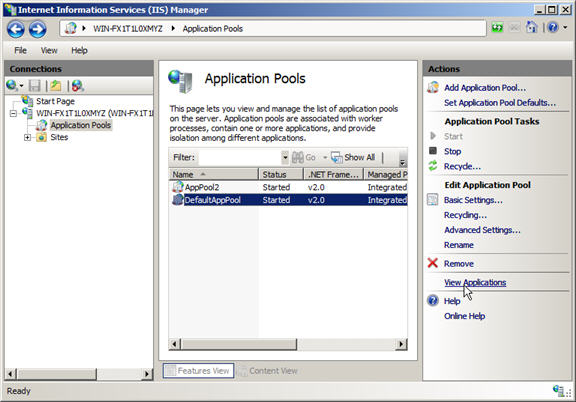
Task: Open the Online Help link
Action: 464,316
